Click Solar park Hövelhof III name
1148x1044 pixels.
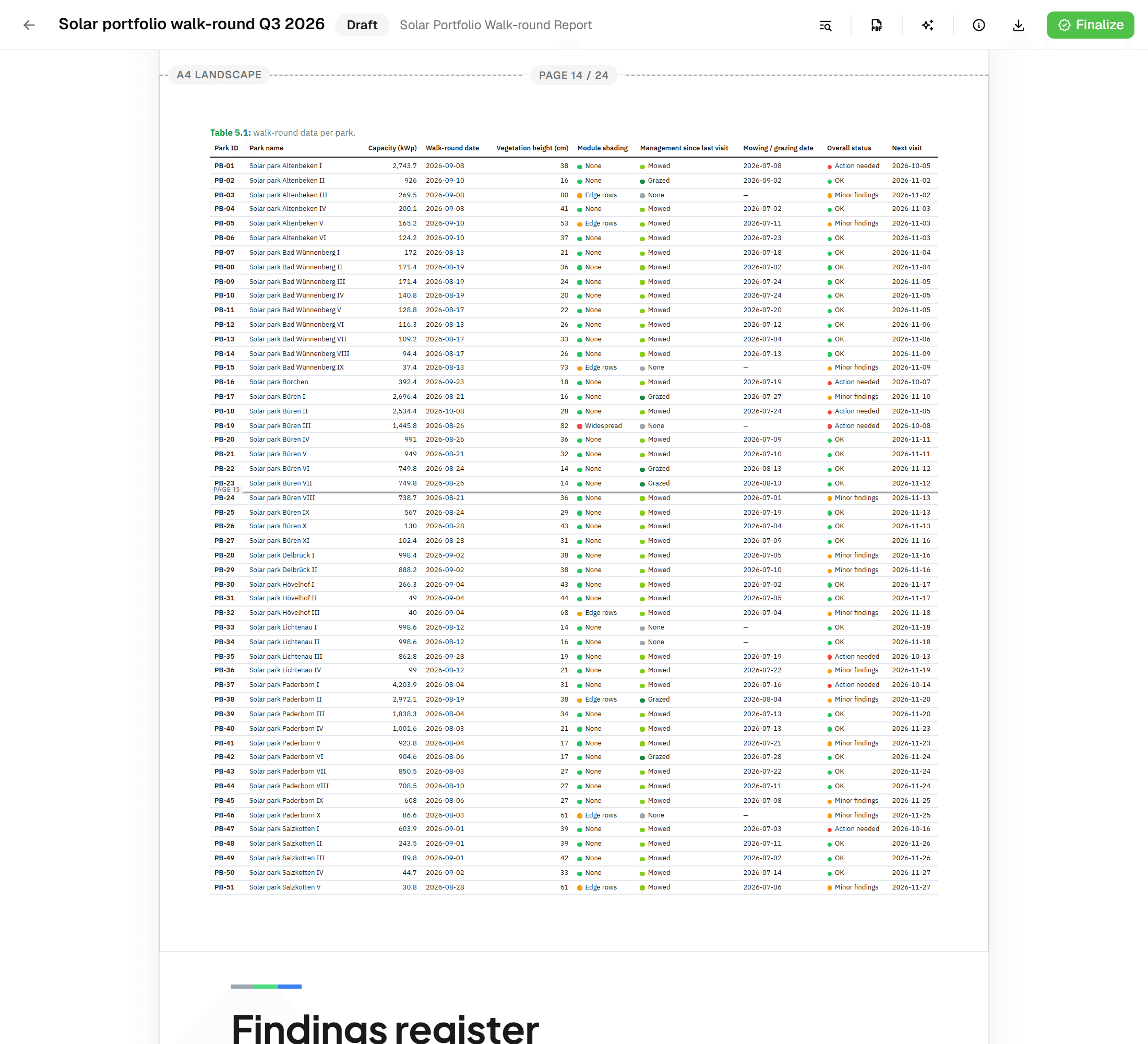pos(284,612)
